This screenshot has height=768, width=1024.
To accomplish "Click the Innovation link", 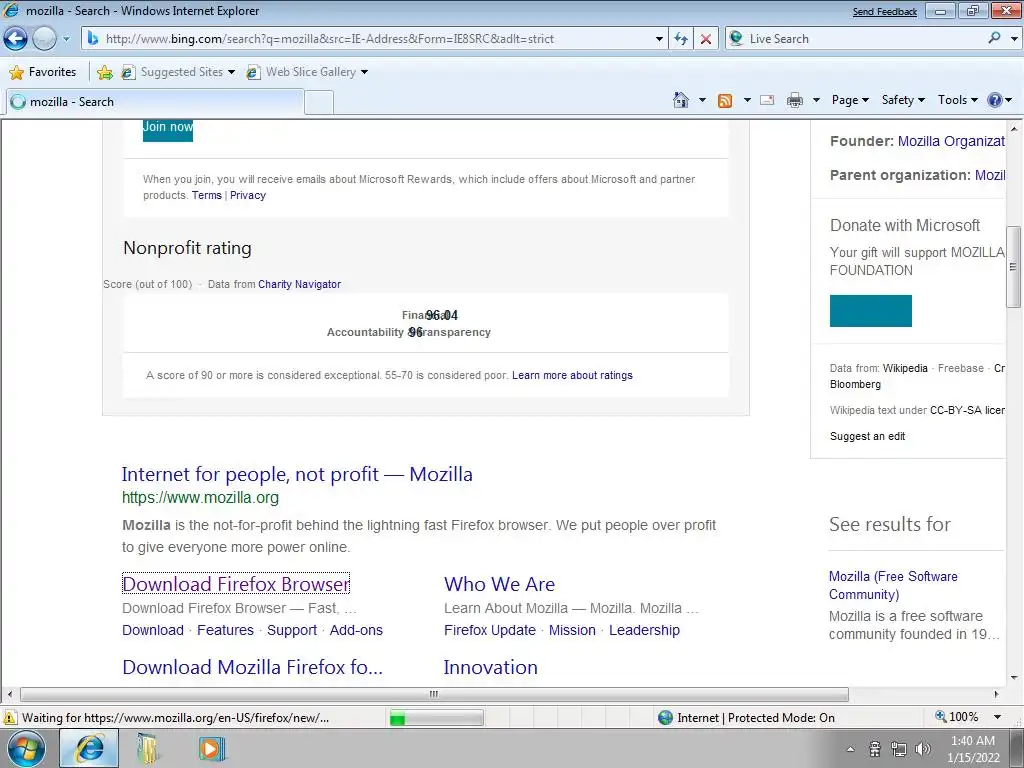I will pyautogui.click(x=490, y=667).
